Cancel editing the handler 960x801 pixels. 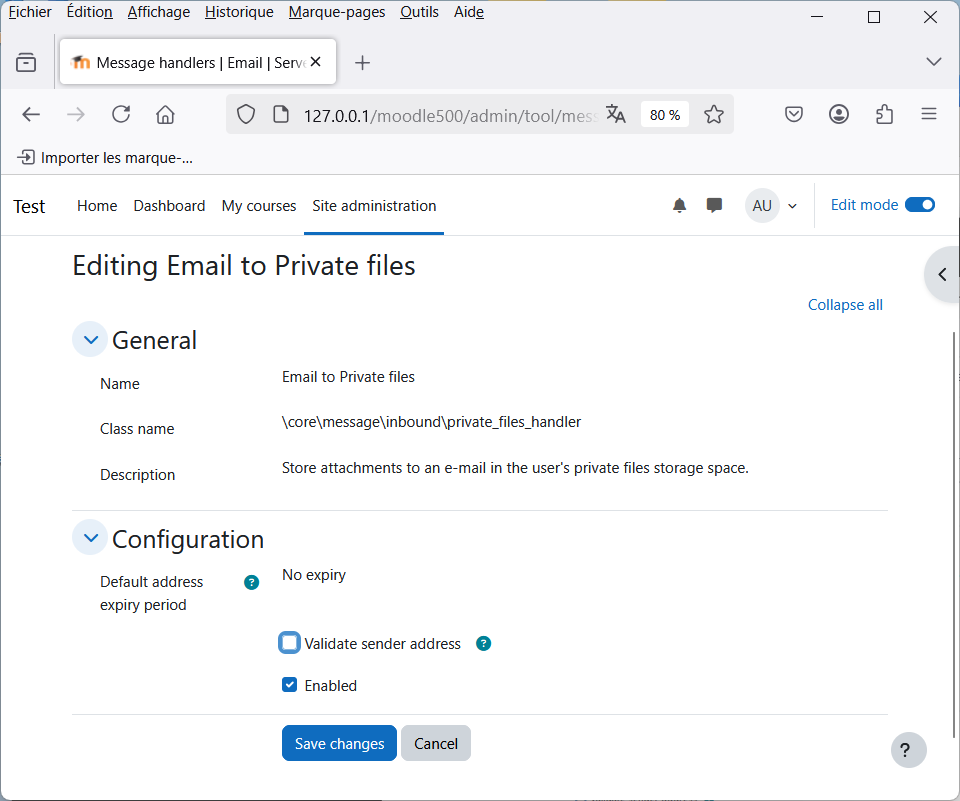[x=436, y=743]
